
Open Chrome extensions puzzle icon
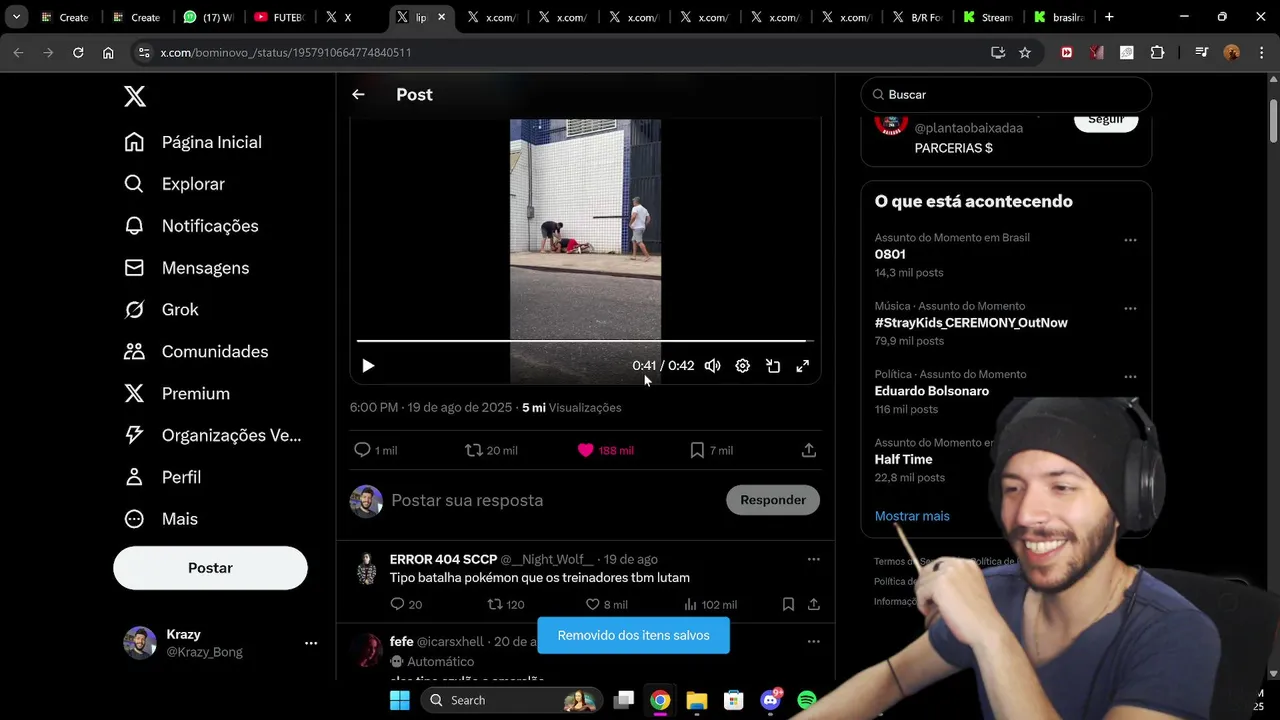tap(1157, 52)
